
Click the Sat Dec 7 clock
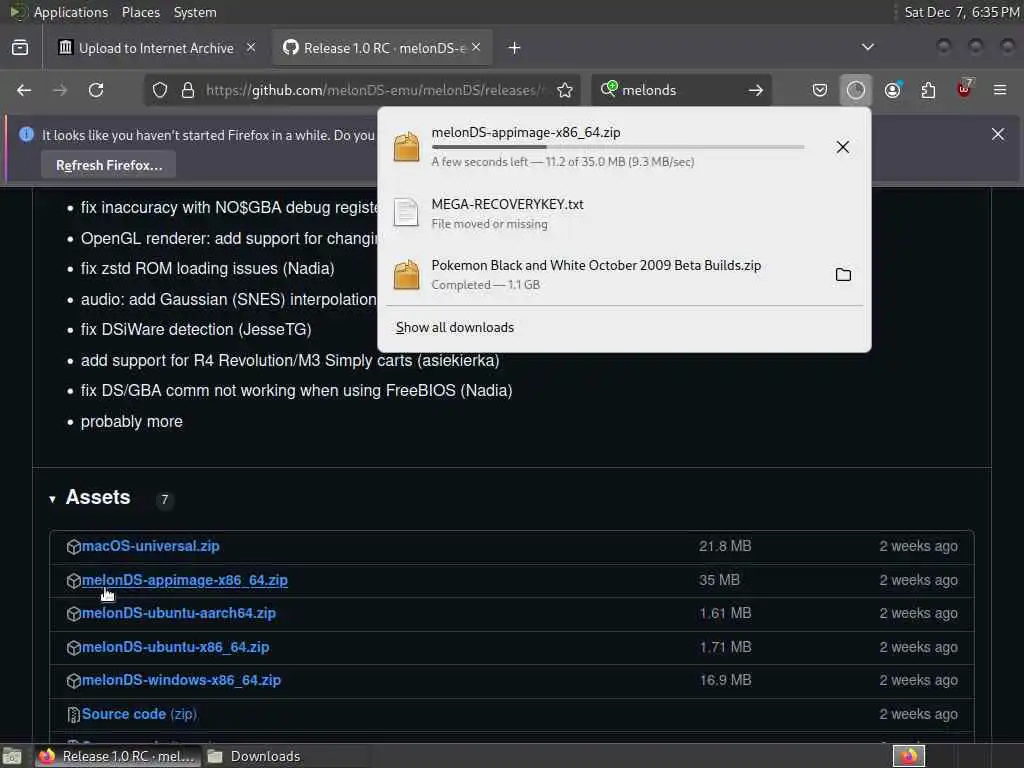(961, 12)
